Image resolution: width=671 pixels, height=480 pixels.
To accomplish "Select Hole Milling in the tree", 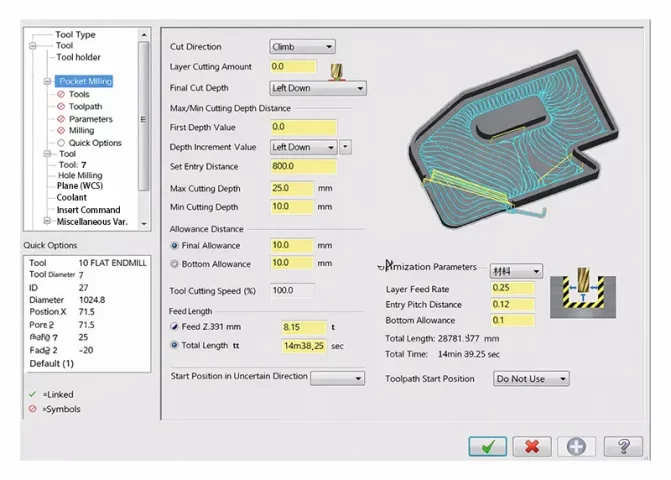I will tap(80, 175).
